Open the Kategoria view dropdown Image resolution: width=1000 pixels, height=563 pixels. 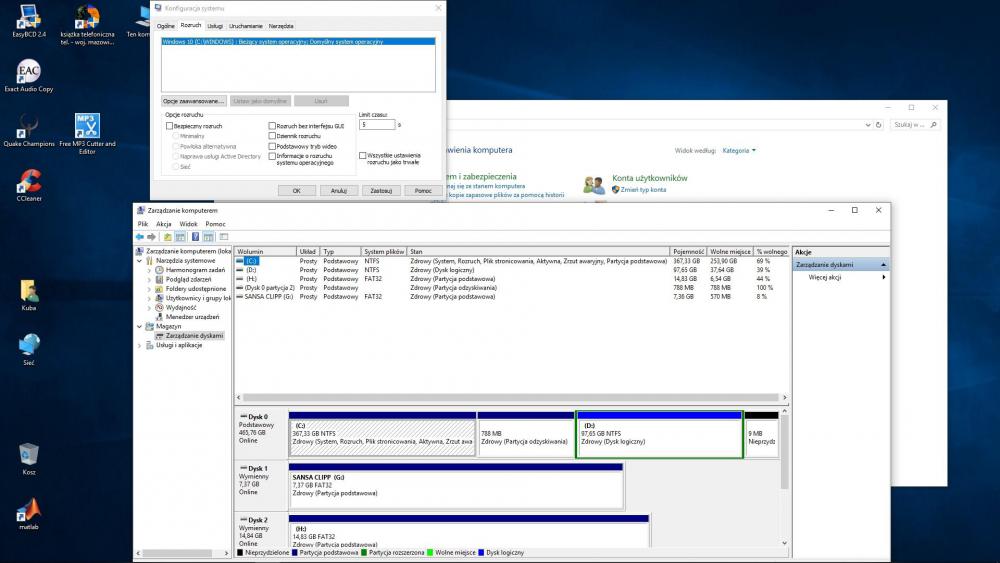point(739,151)
